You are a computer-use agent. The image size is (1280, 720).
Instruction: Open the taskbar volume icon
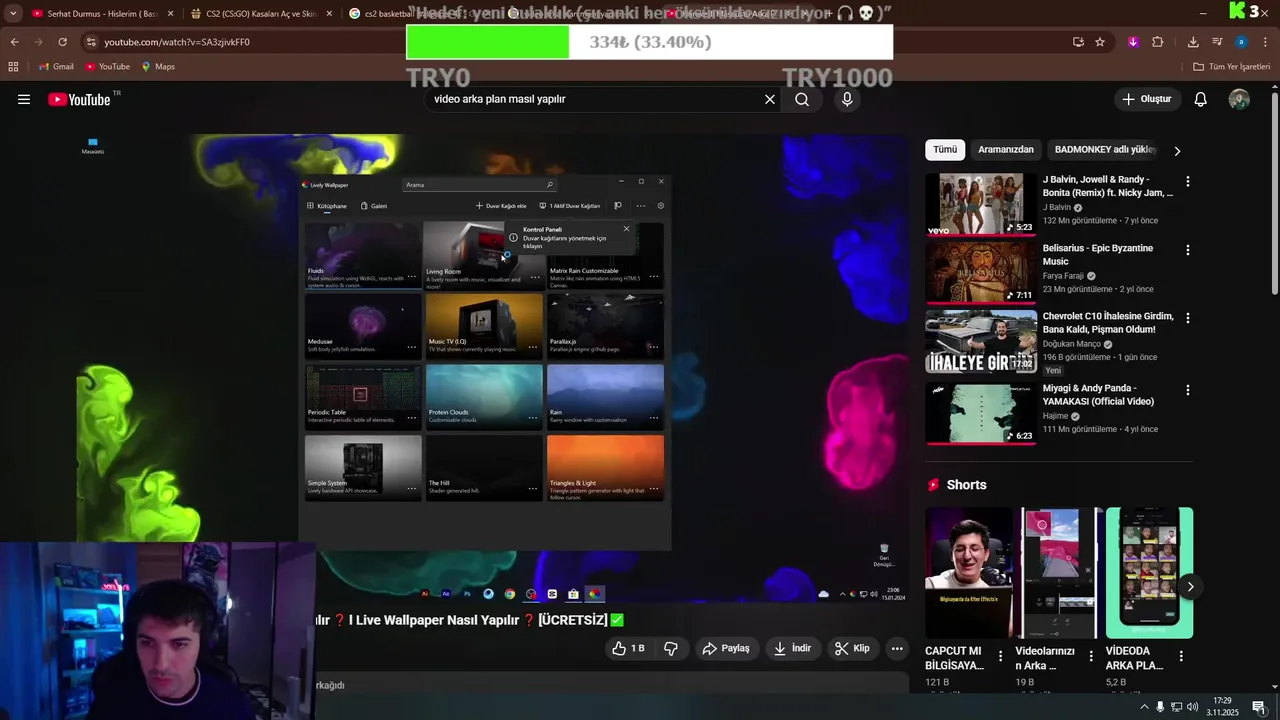tap(1193, 707)
